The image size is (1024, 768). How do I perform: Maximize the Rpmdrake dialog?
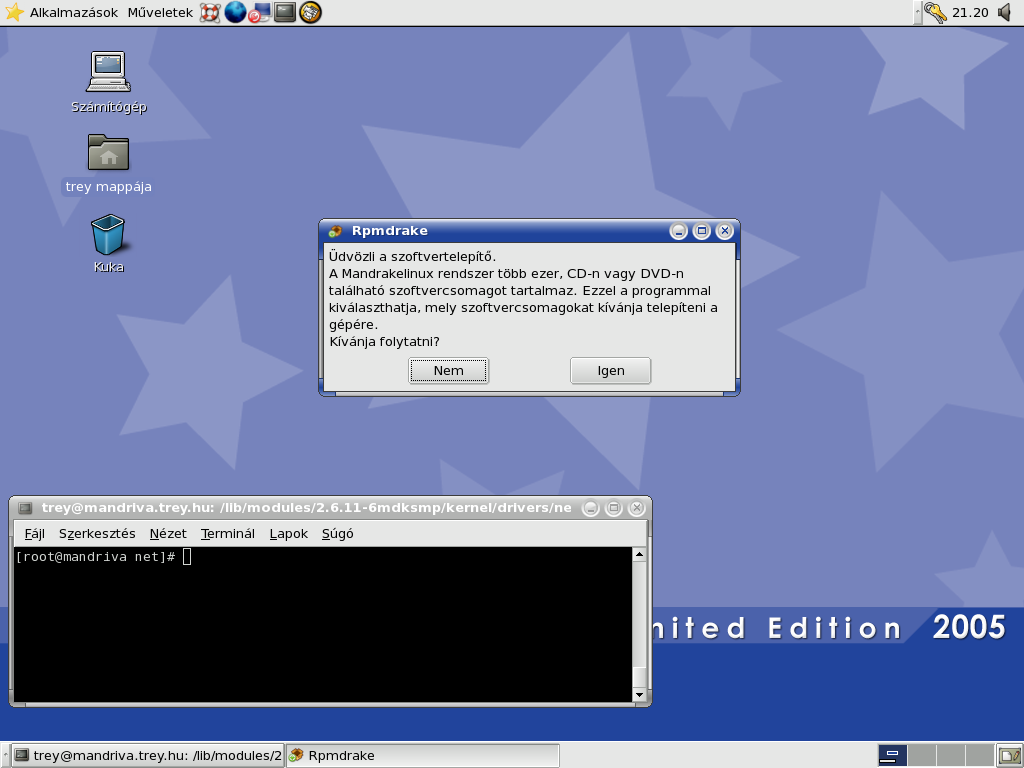(701, 231)
